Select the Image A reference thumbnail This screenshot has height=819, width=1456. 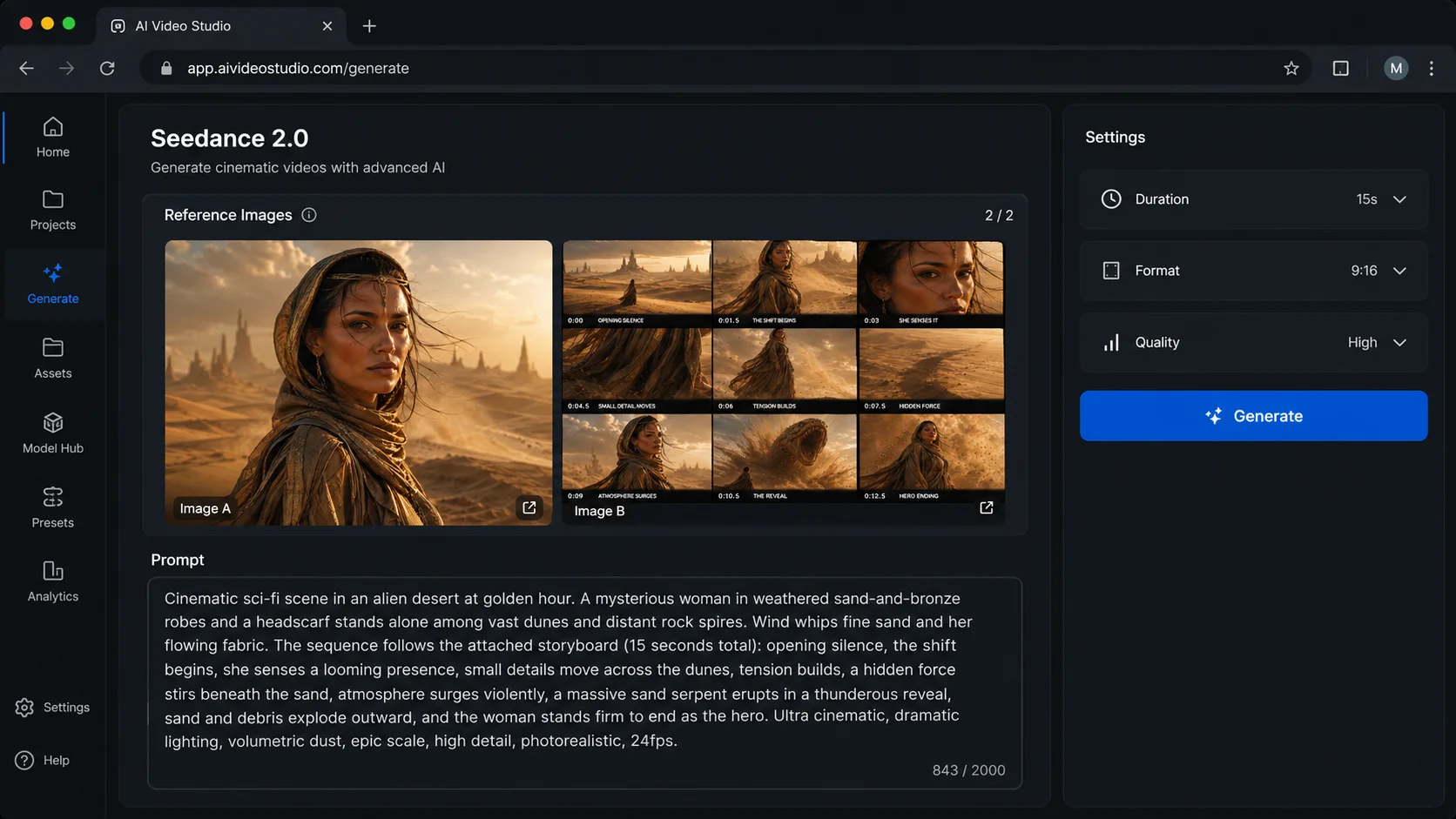[x=358, y=383]
